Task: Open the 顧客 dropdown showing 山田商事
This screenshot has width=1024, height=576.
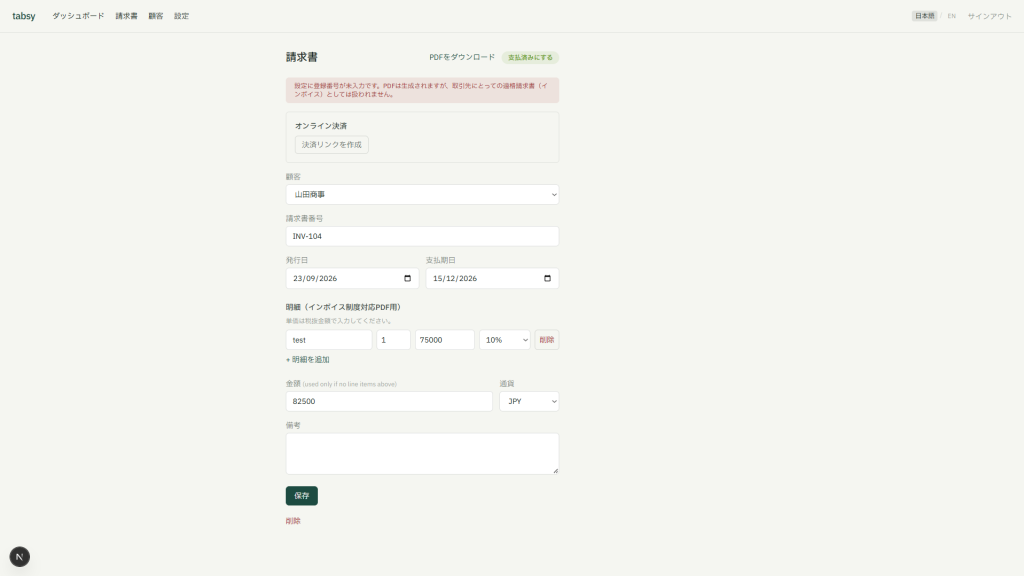Action: [x=423, y=195]
